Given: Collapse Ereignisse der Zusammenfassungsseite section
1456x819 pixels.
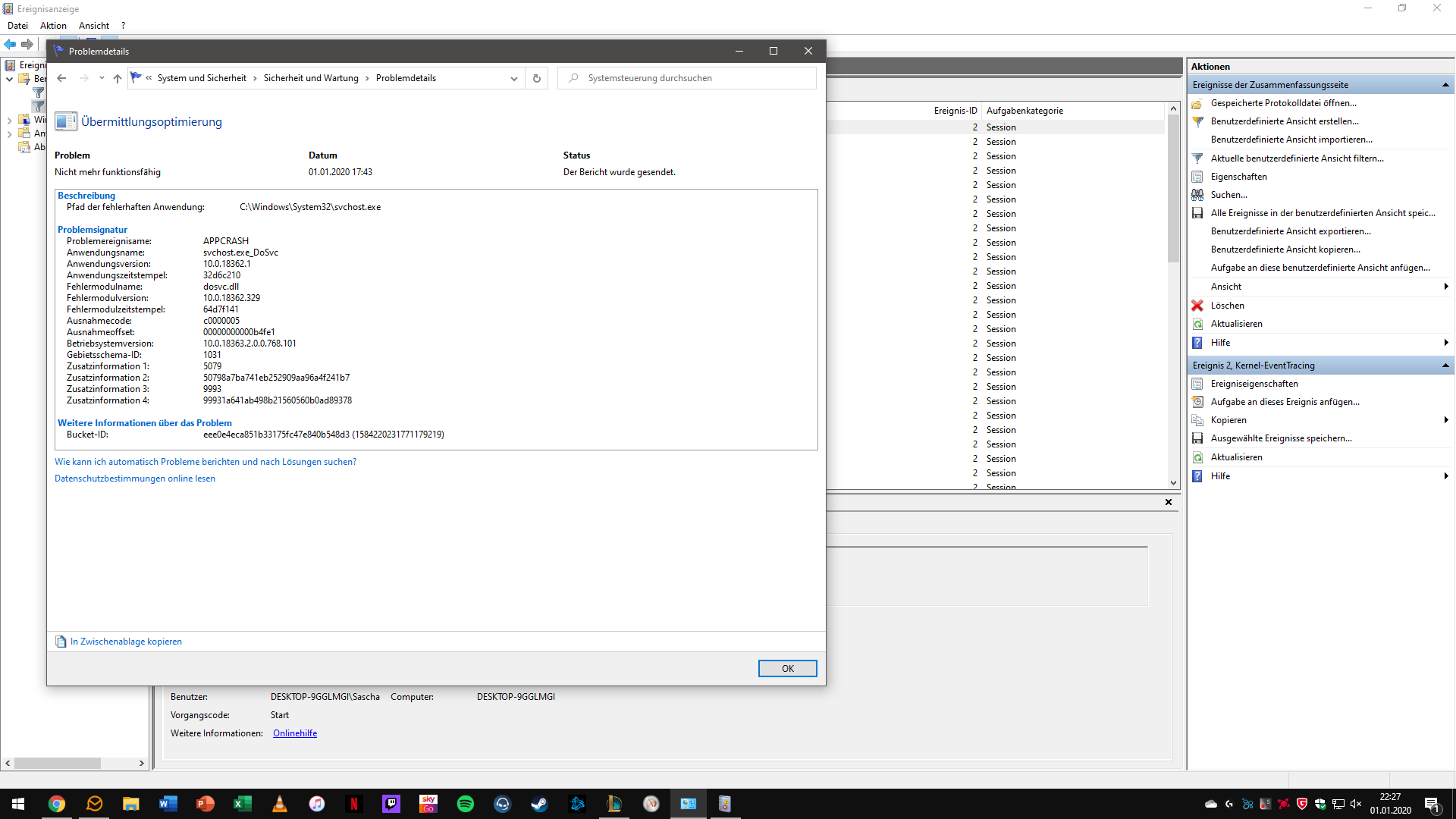Looking at the screenshot, I should [1445, 85].
